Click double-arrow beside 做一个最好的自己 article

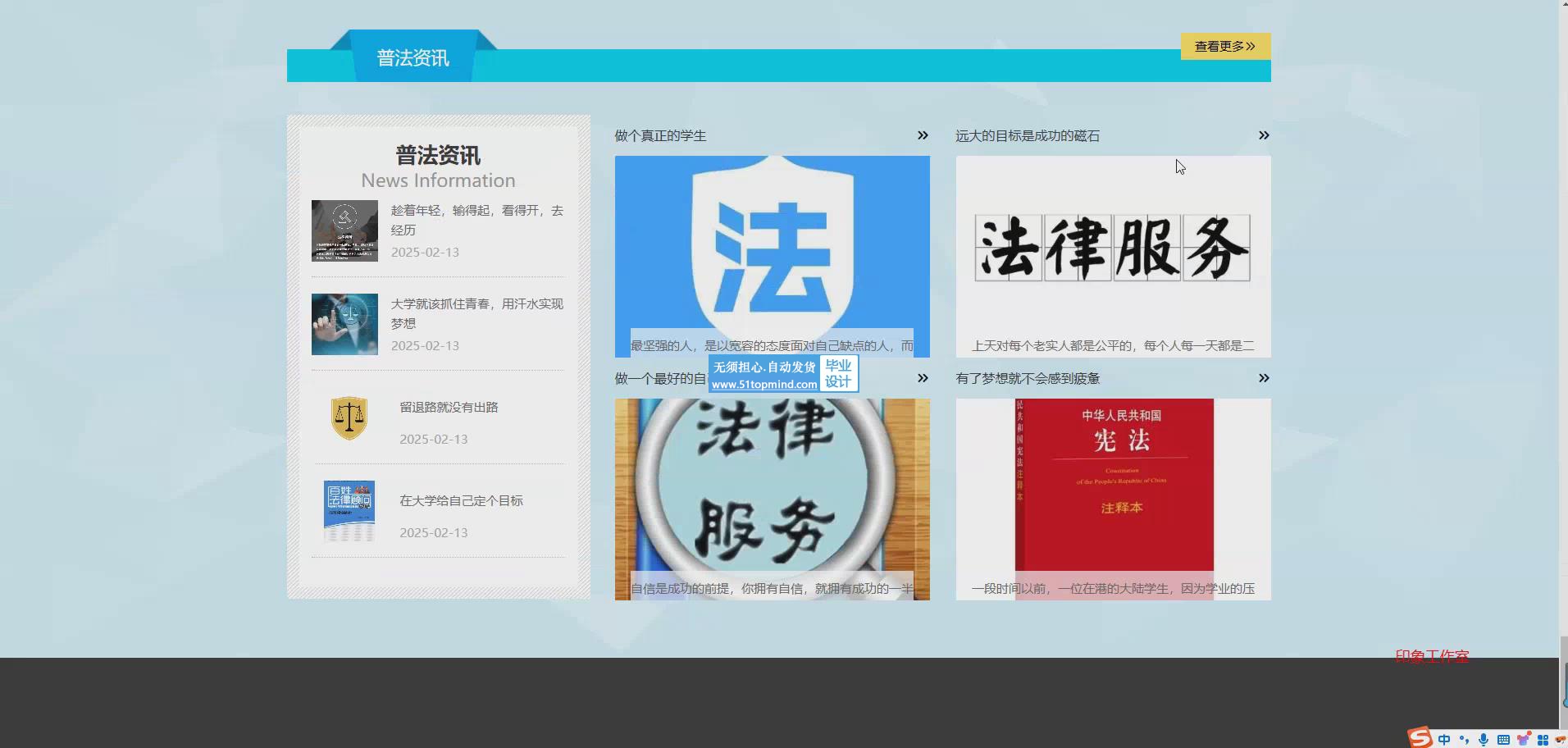[923, 378]
